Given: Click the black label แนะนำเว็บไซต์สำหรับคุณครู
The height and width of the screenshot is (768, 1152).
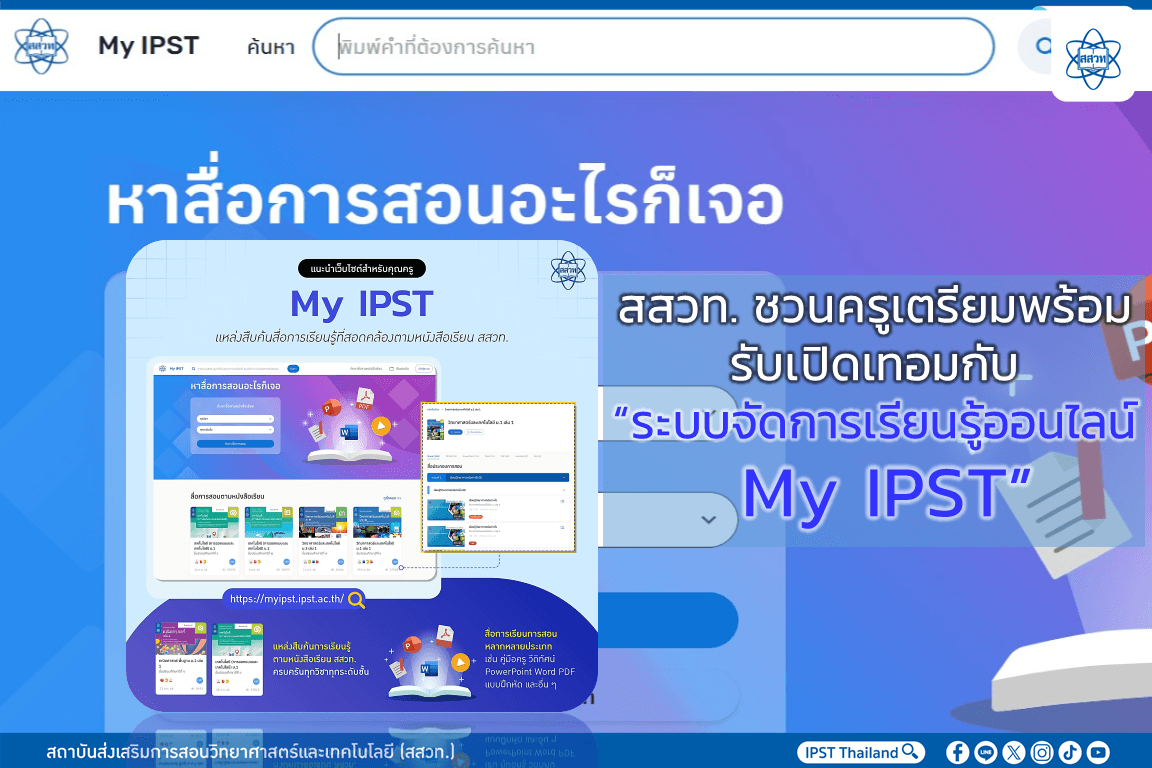Looking at the screenshot, I should (361, 269).
